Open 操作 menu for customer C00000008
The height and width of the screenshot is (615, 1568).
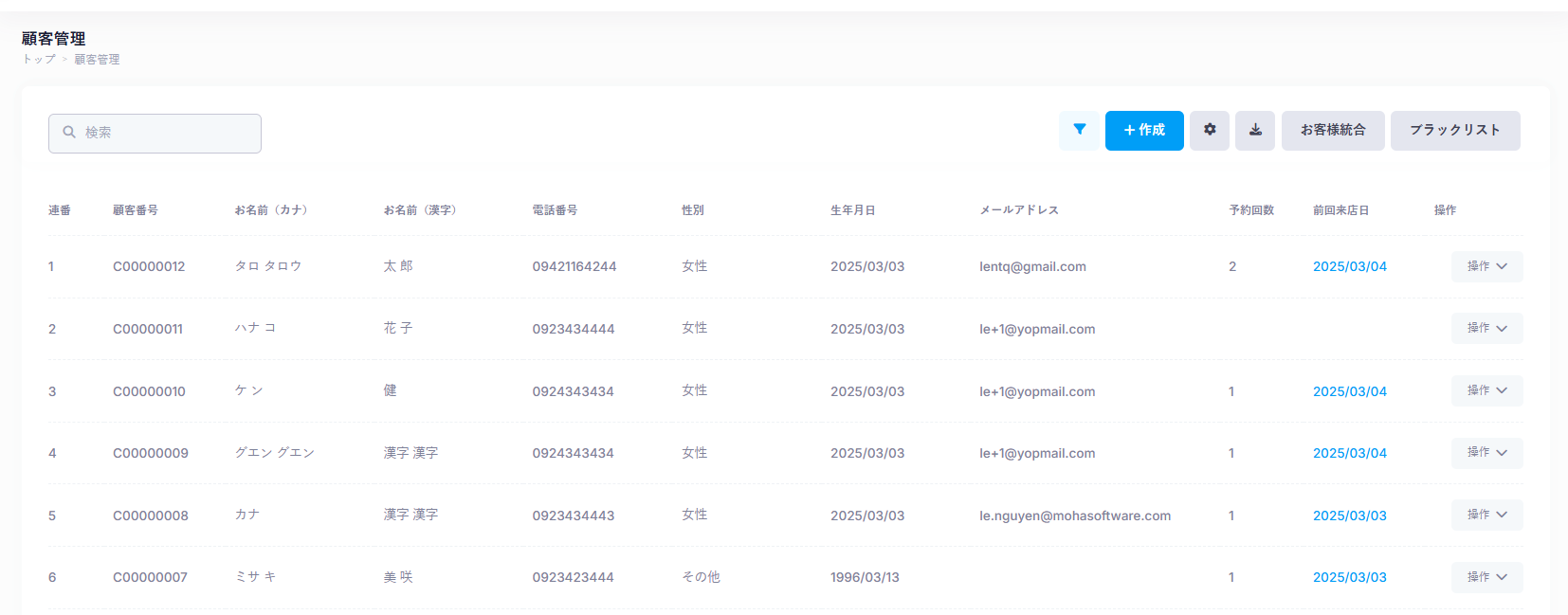coord(1486,515)
